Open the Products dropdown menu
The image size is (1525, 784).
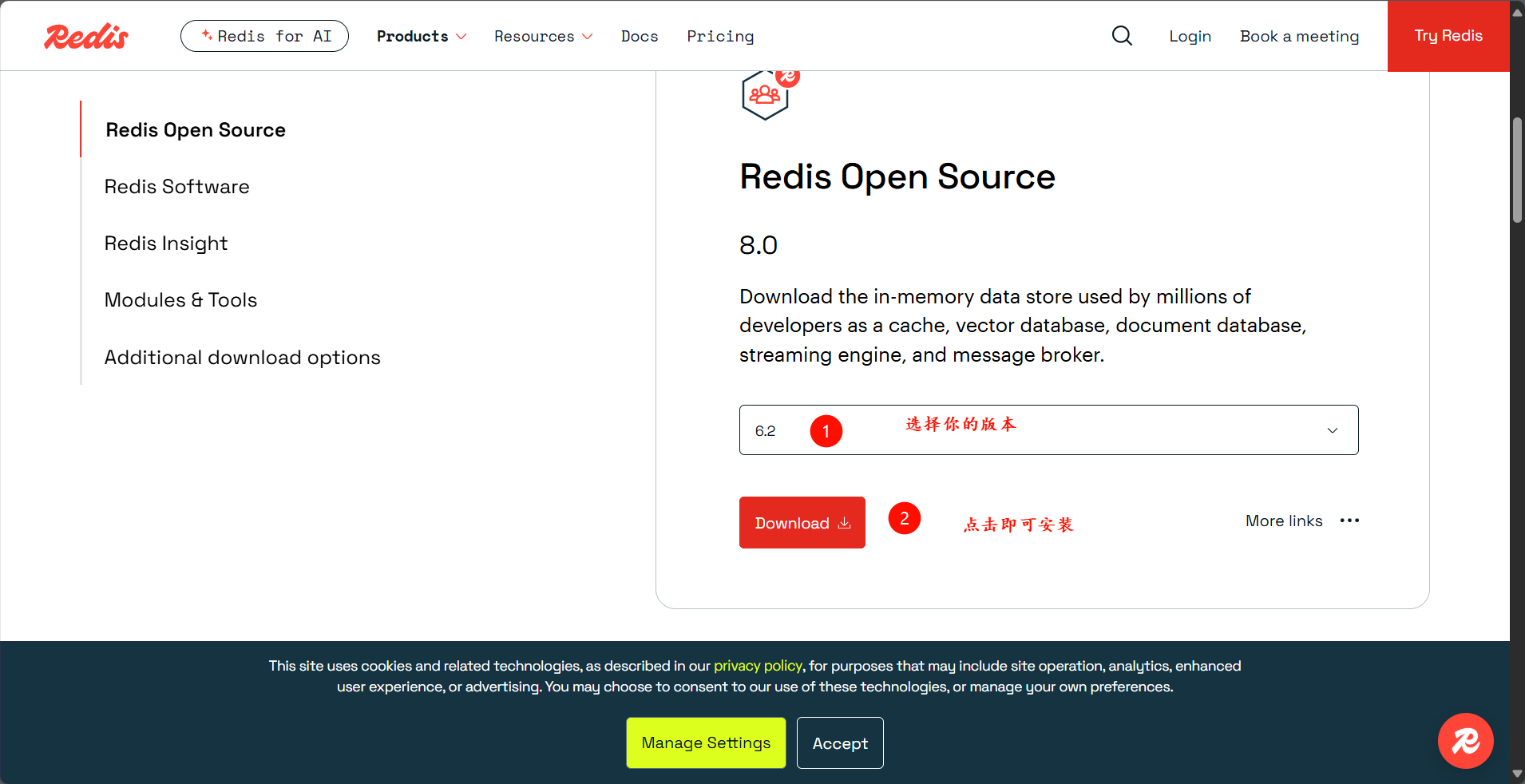click(x=421, y=36)
